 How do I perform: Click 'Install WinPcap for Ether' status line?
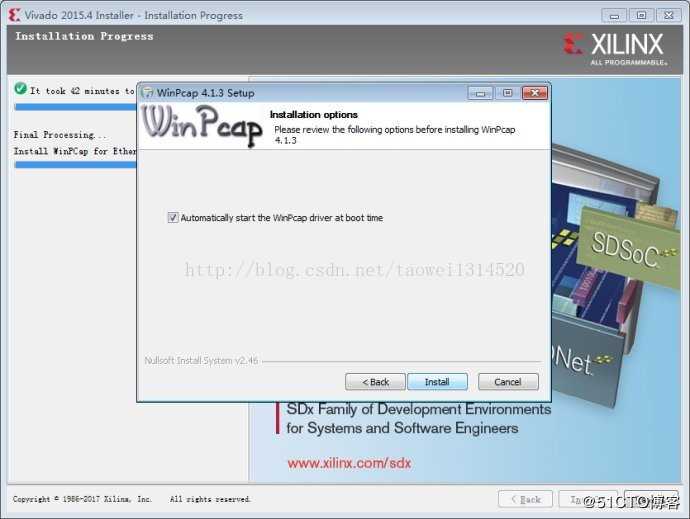(74, 151)
